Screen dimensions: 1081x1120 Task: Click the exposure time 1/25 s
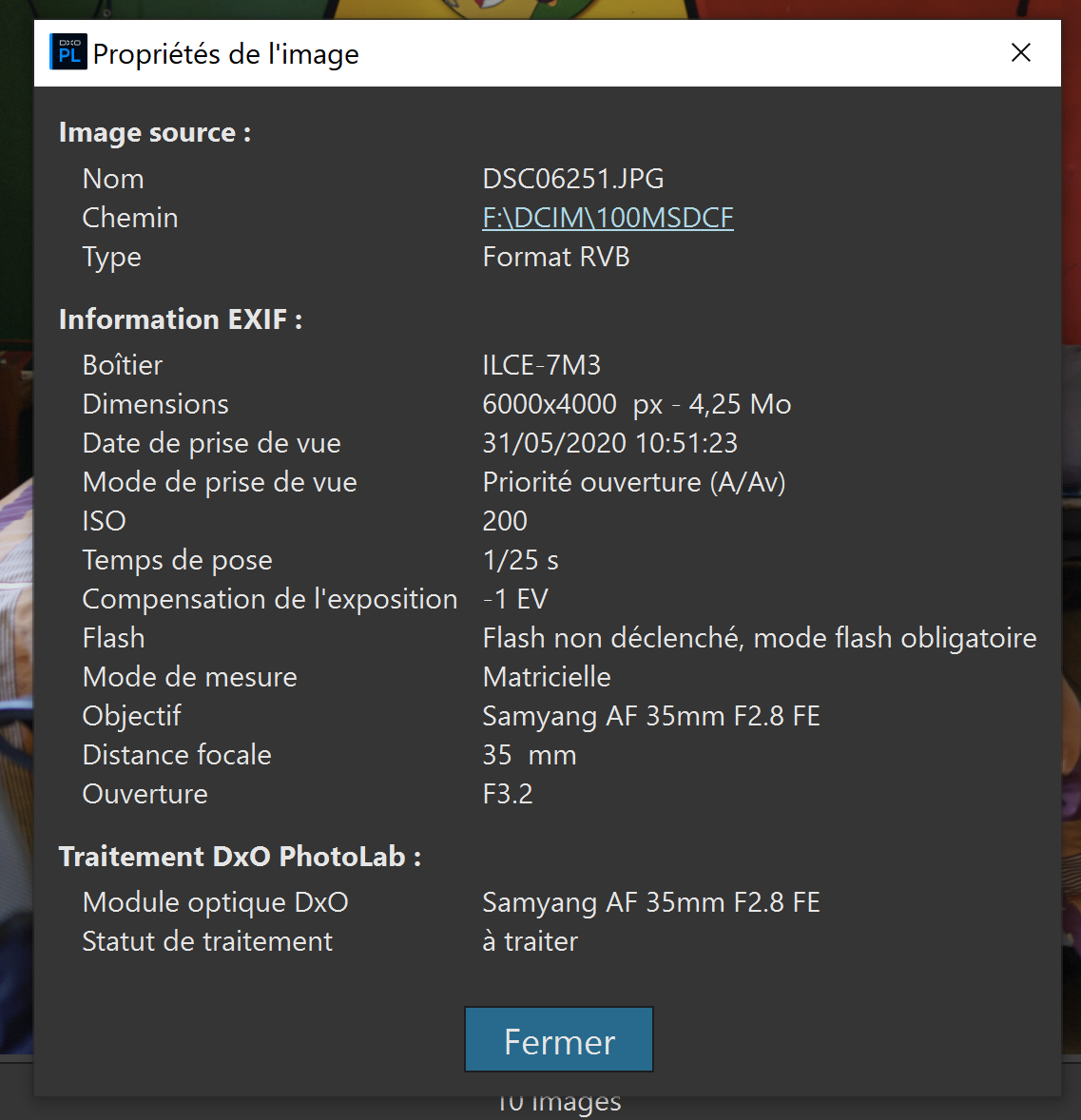point(520,560)
